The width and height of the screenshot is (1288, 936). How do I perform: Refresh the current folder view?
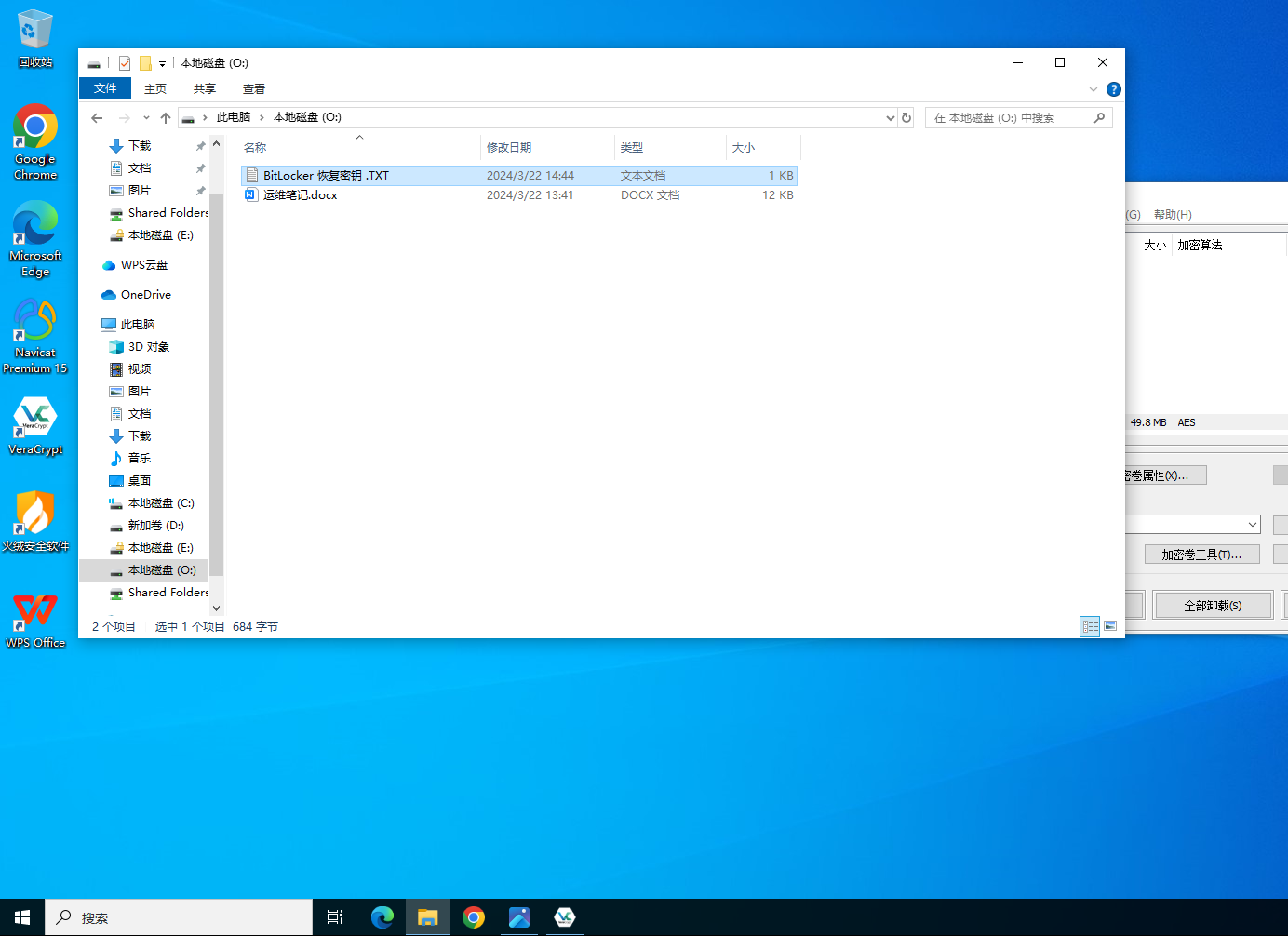click(x=906, y=117)
